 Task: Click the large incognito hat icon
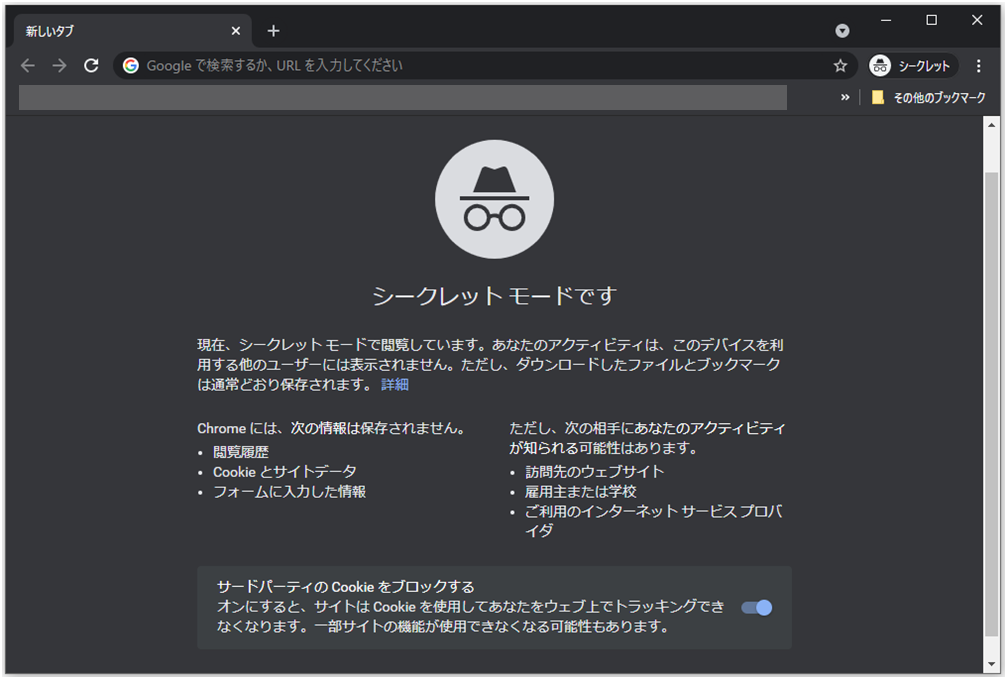494,199
